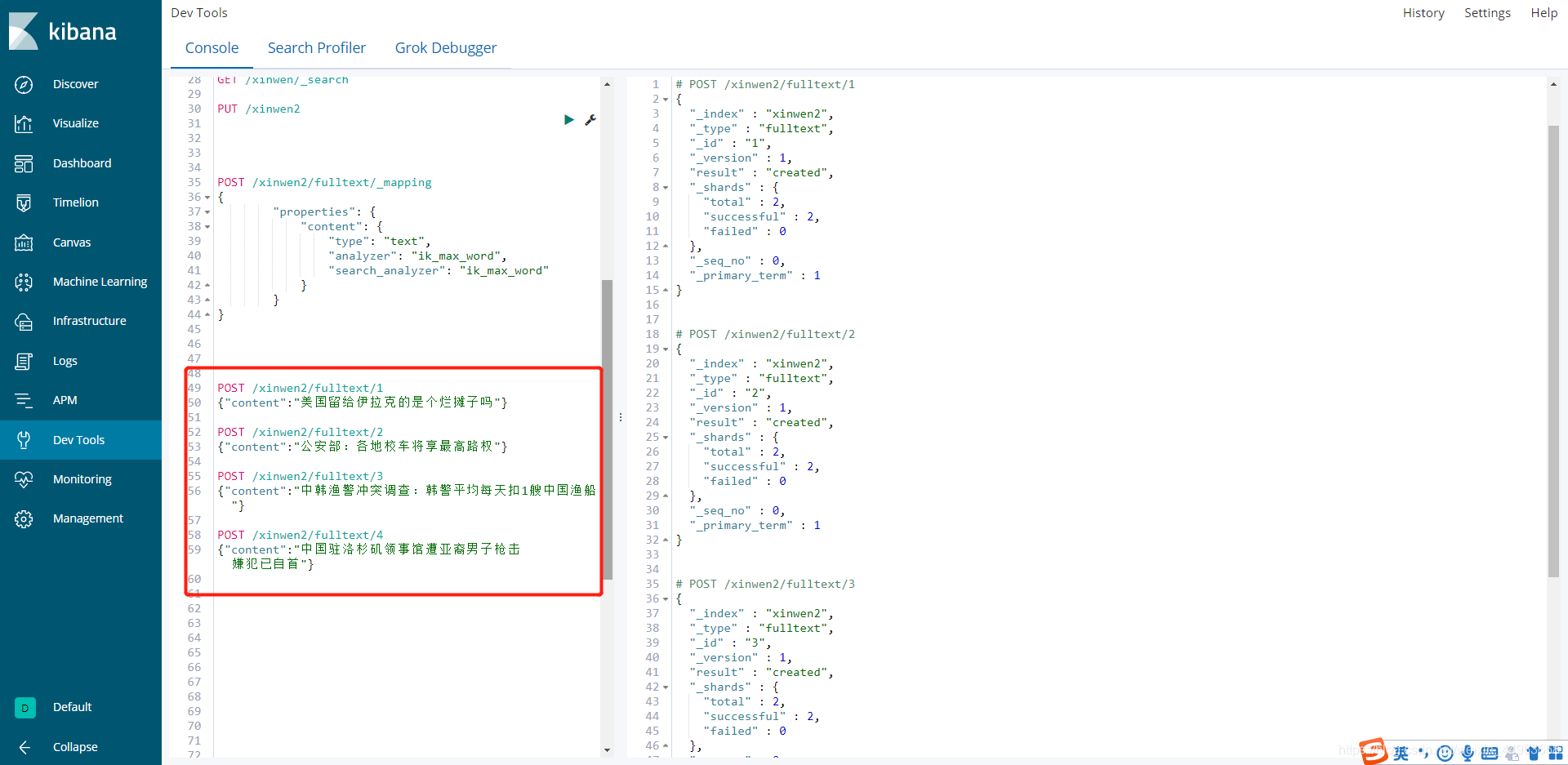The height and width of the screenshot is (765, 1568).
Task: Open the Grok Debugger tab
Action: (446, 48)
